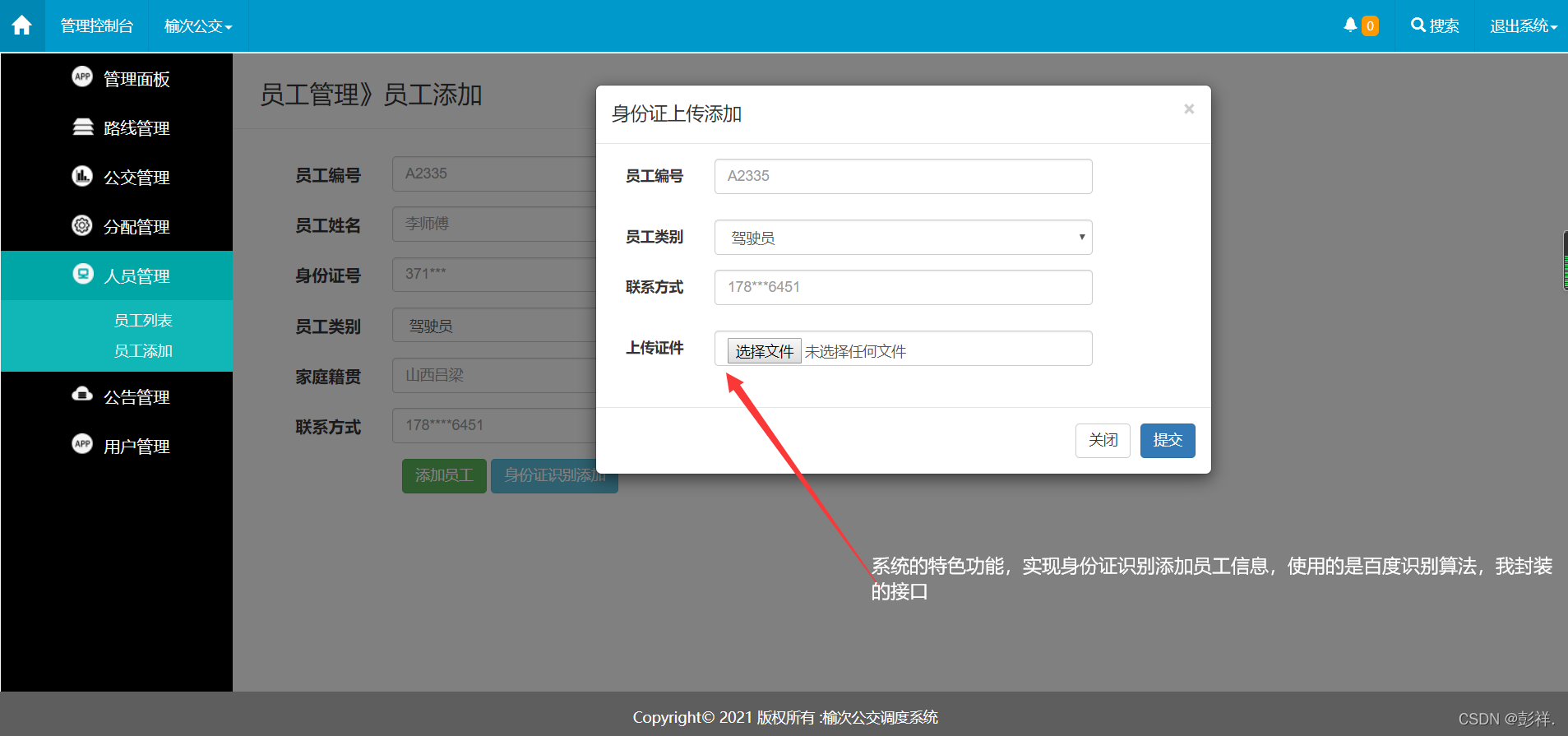The width and height of the screenshot is (1568, 736).
Task: Click the 分配管理 gear icon
Action: (x=82, y=225)
